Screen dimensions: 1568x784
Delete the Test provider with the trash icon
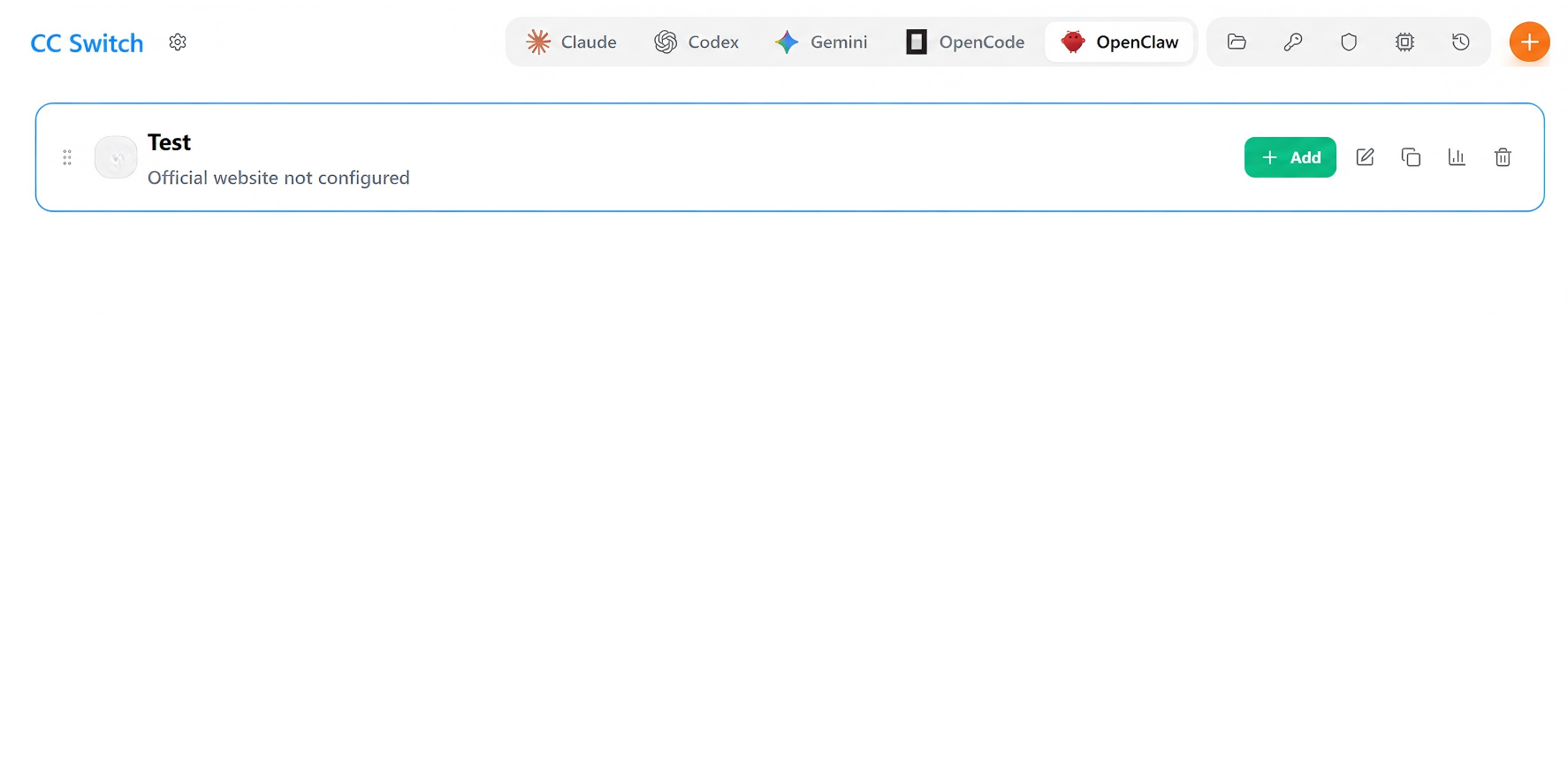1503,157
